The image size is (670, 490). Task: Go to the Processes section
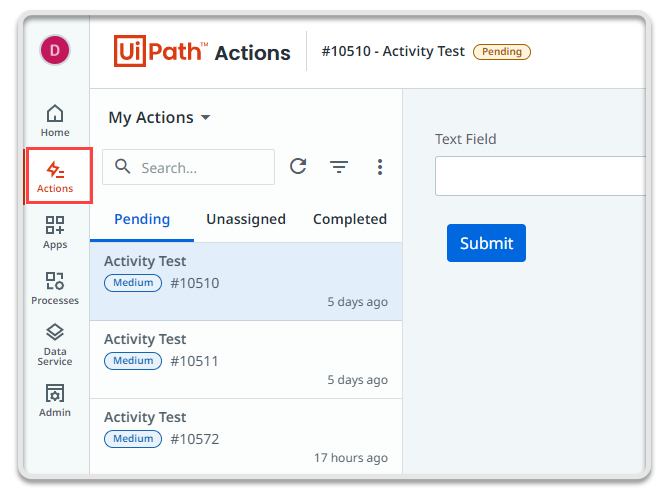[55, 288]
